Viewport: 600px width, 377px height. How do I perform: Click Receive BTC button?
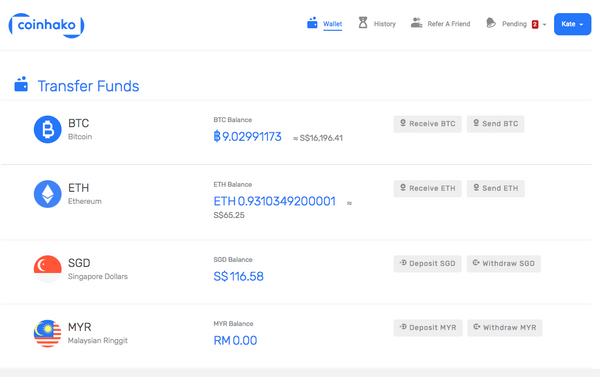tap(427, 124)
